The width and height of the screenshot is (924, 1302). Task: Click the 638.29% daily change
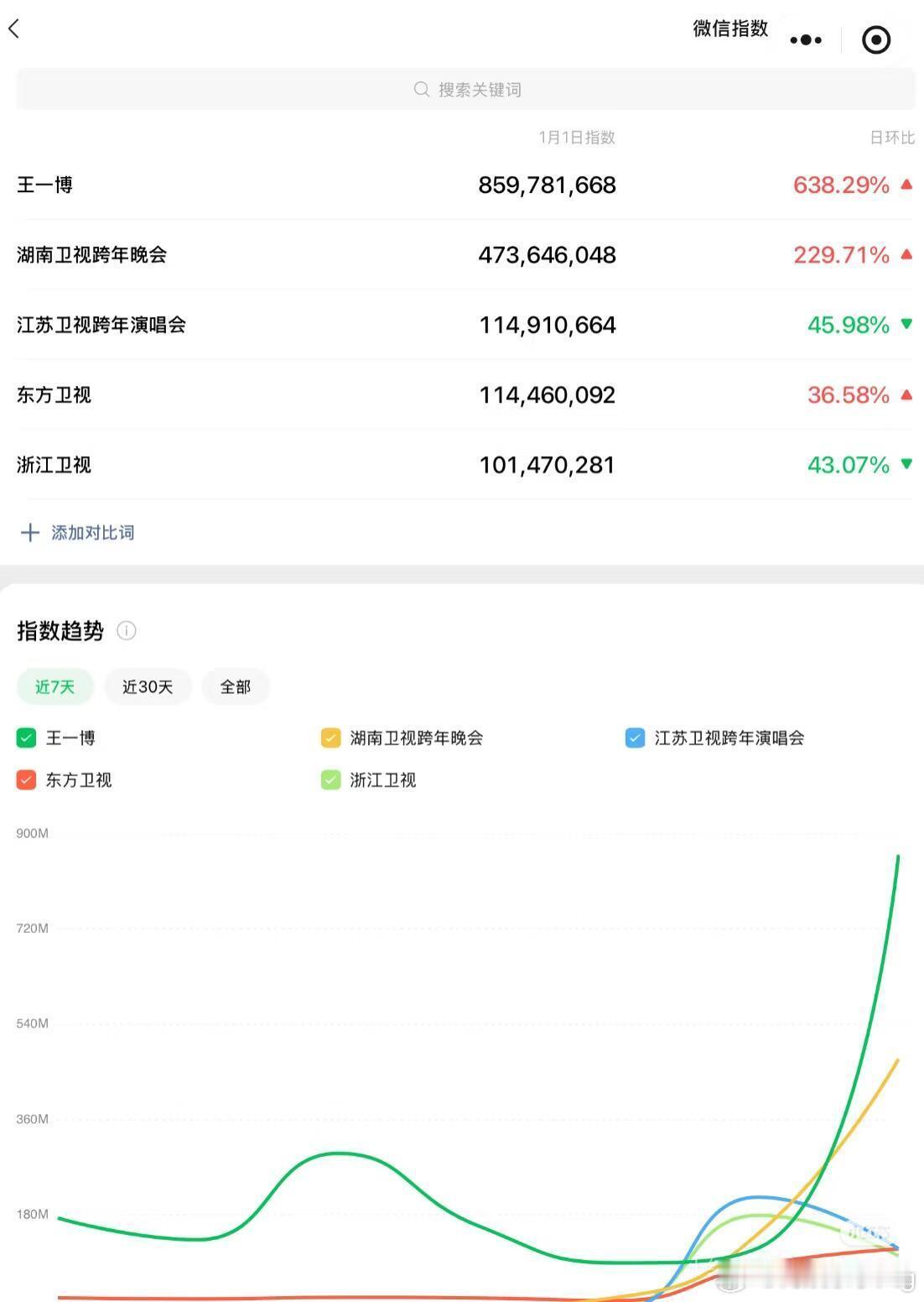842,185
